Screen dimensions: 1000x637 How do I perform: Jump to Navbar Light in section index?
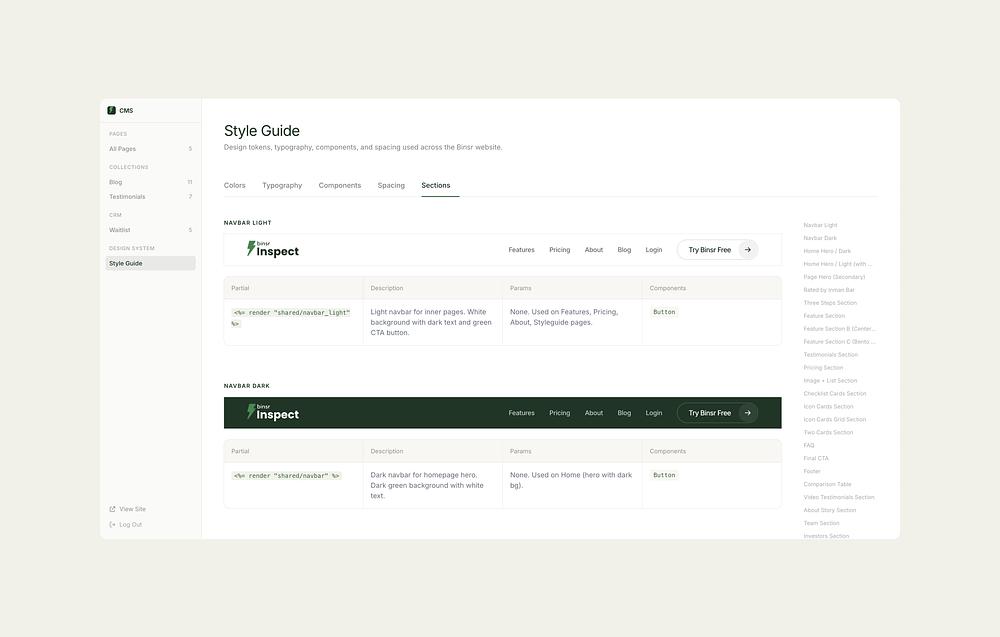tap(820, 225)
